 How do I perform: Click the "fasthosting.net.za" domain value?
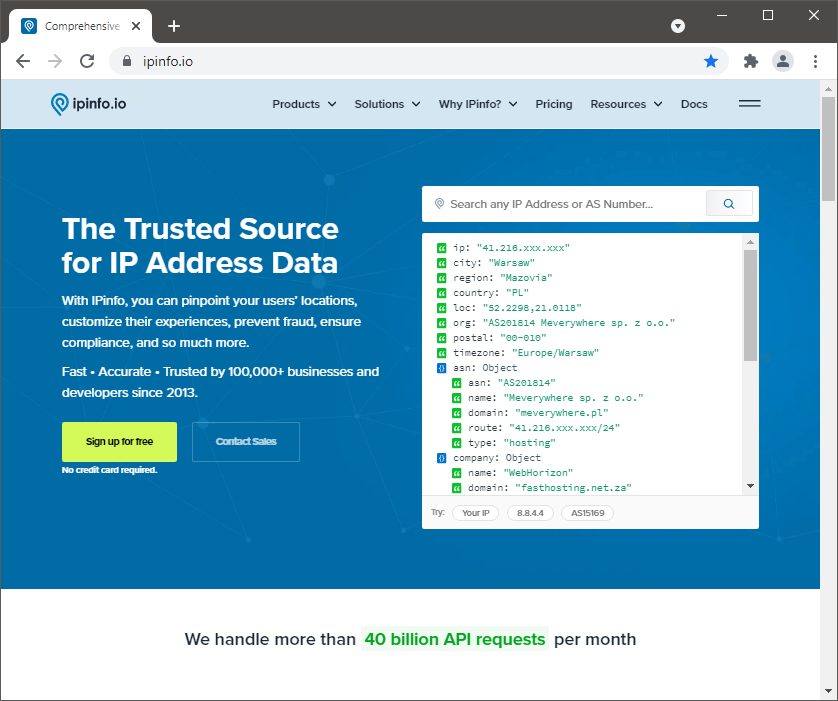click(x=573, y=488)
